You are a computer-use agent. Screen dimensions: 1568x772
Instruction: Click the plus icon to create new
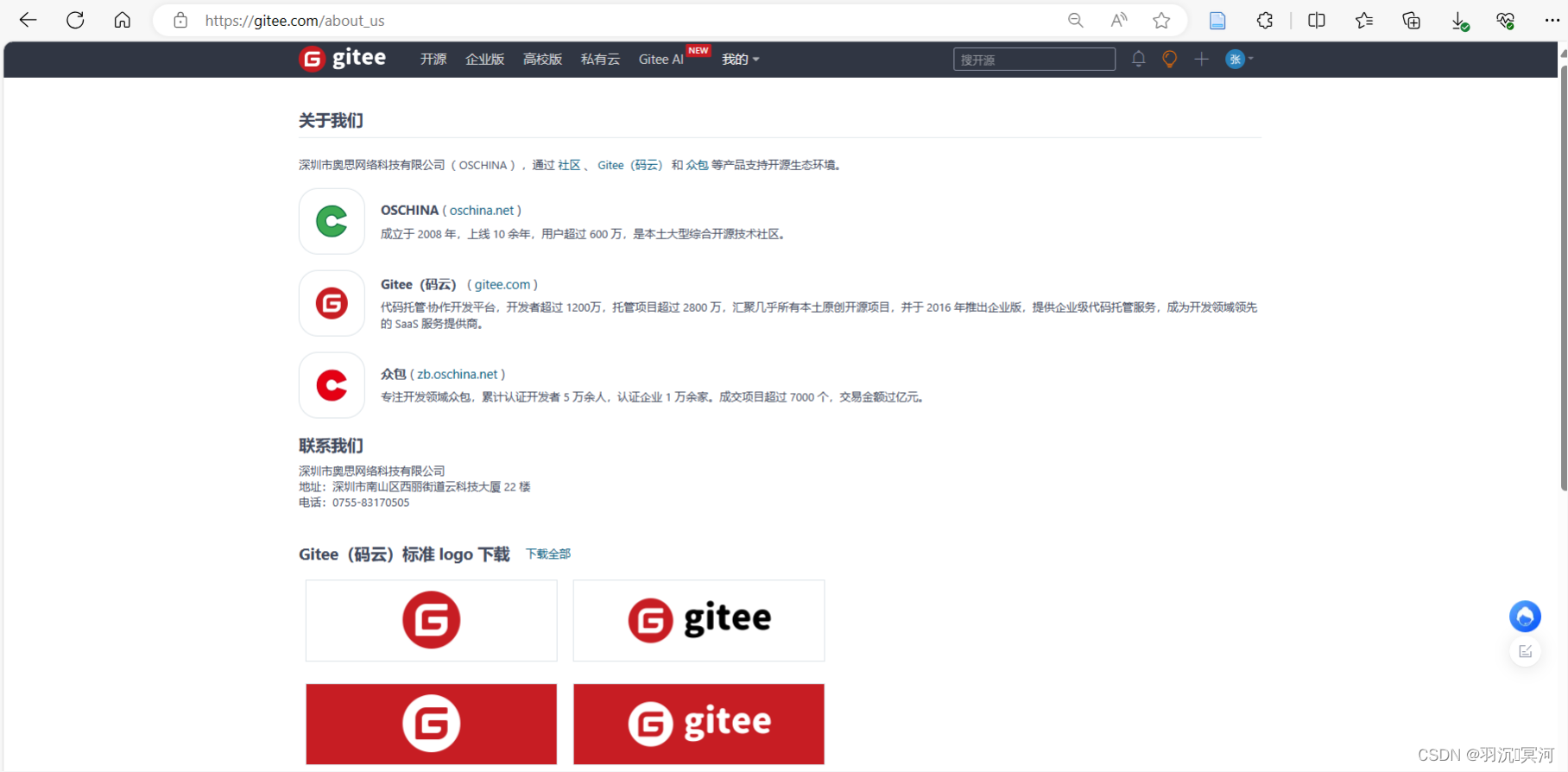1201,59
